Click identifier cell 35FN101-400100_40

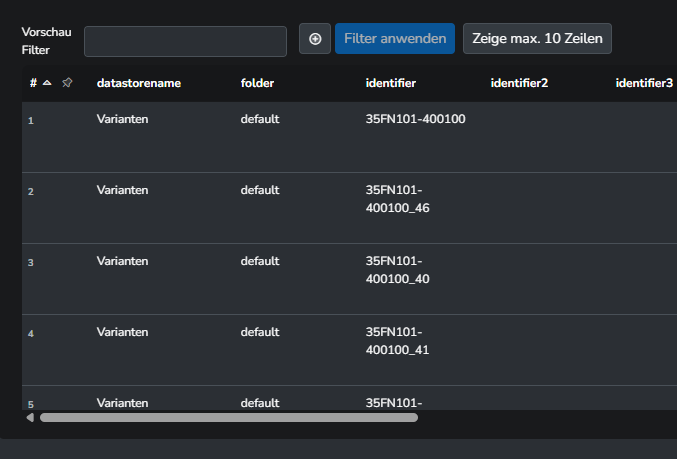click(397, 270)
